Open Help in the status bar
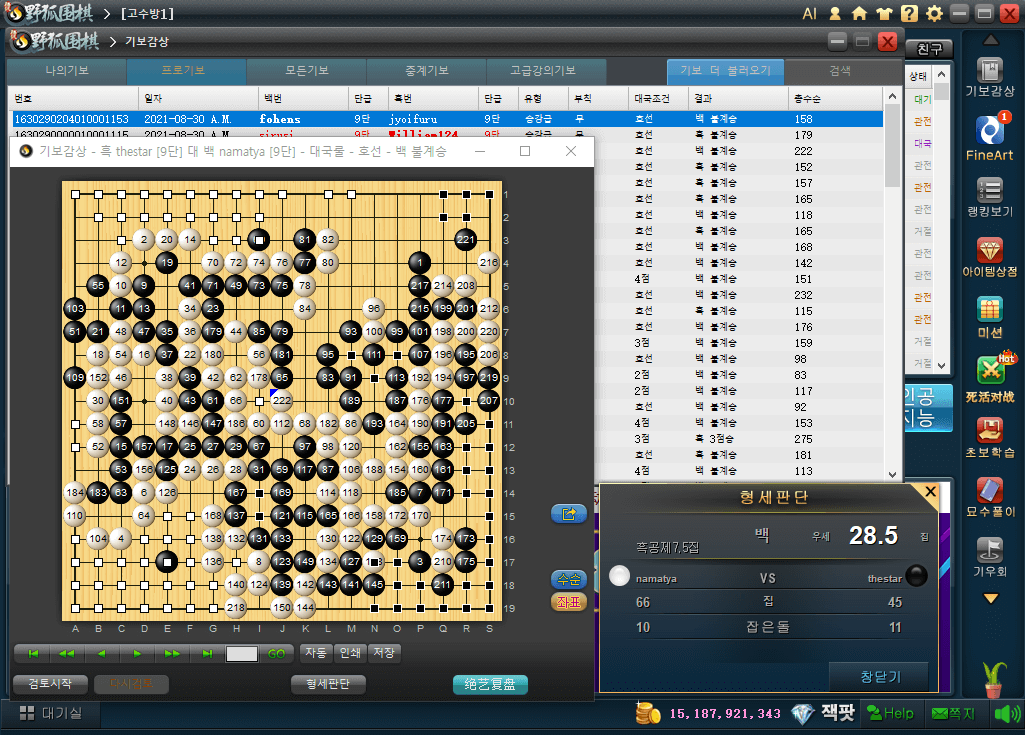This screenshot has height=735, width=1025. pos(890,713)
